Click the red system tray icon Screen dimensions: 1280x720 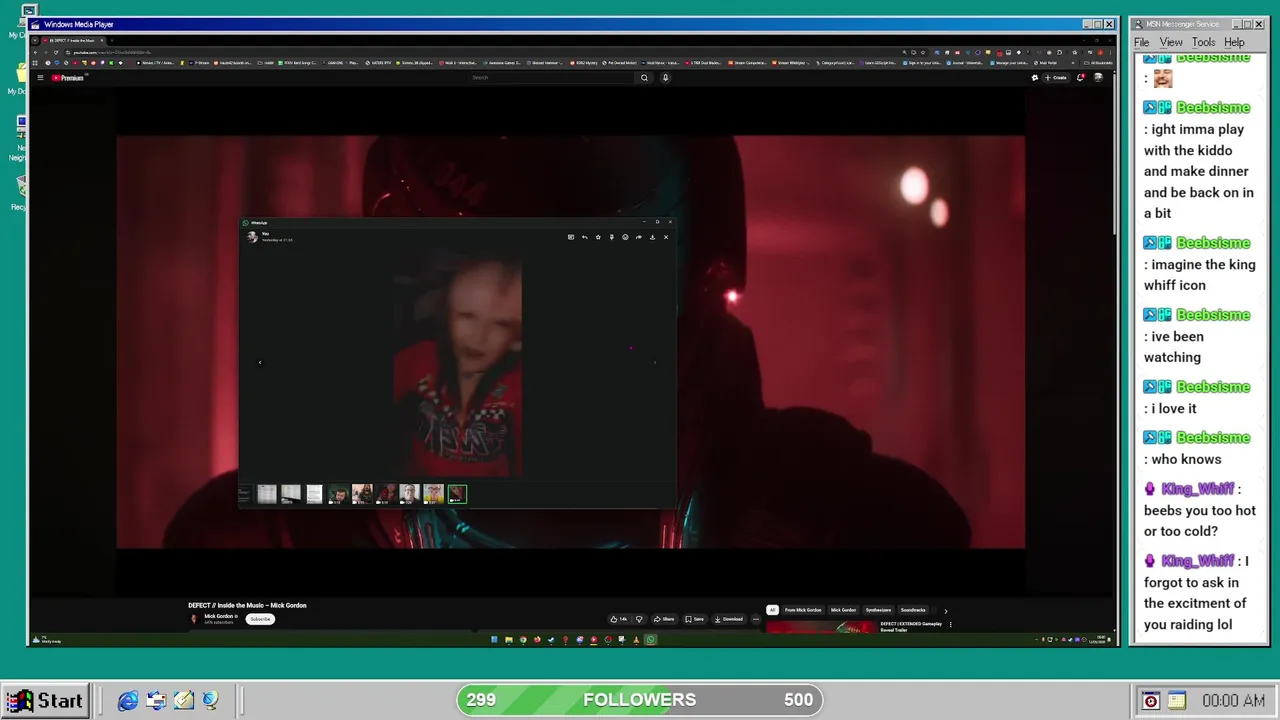(1151, 701)
